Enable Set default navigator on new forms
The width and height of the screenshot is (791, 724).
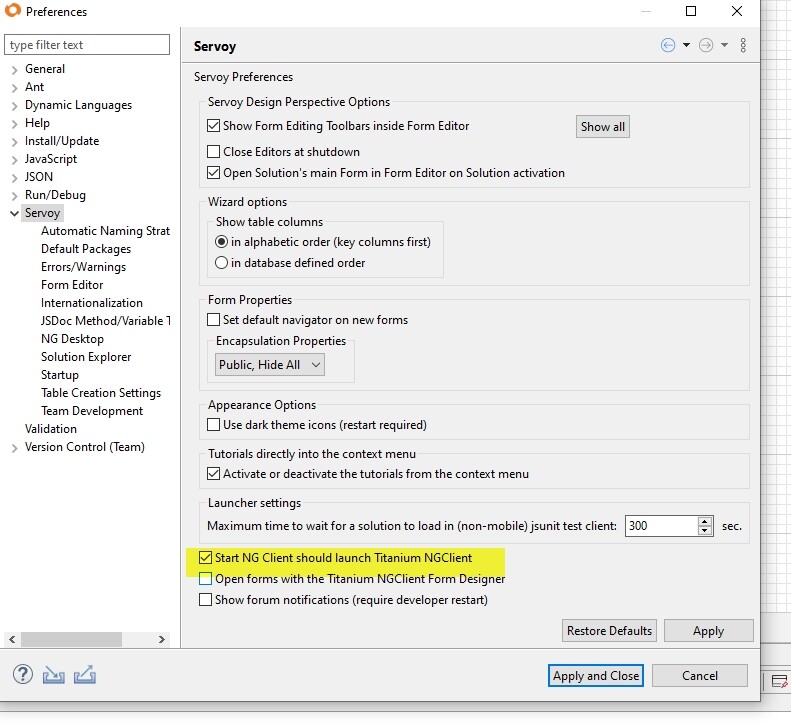point(213,320)
